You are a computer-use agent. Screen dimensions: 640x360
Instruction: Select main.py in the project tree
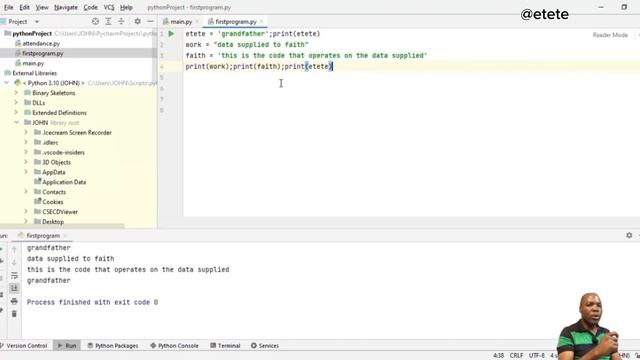(x=33, y=63)
